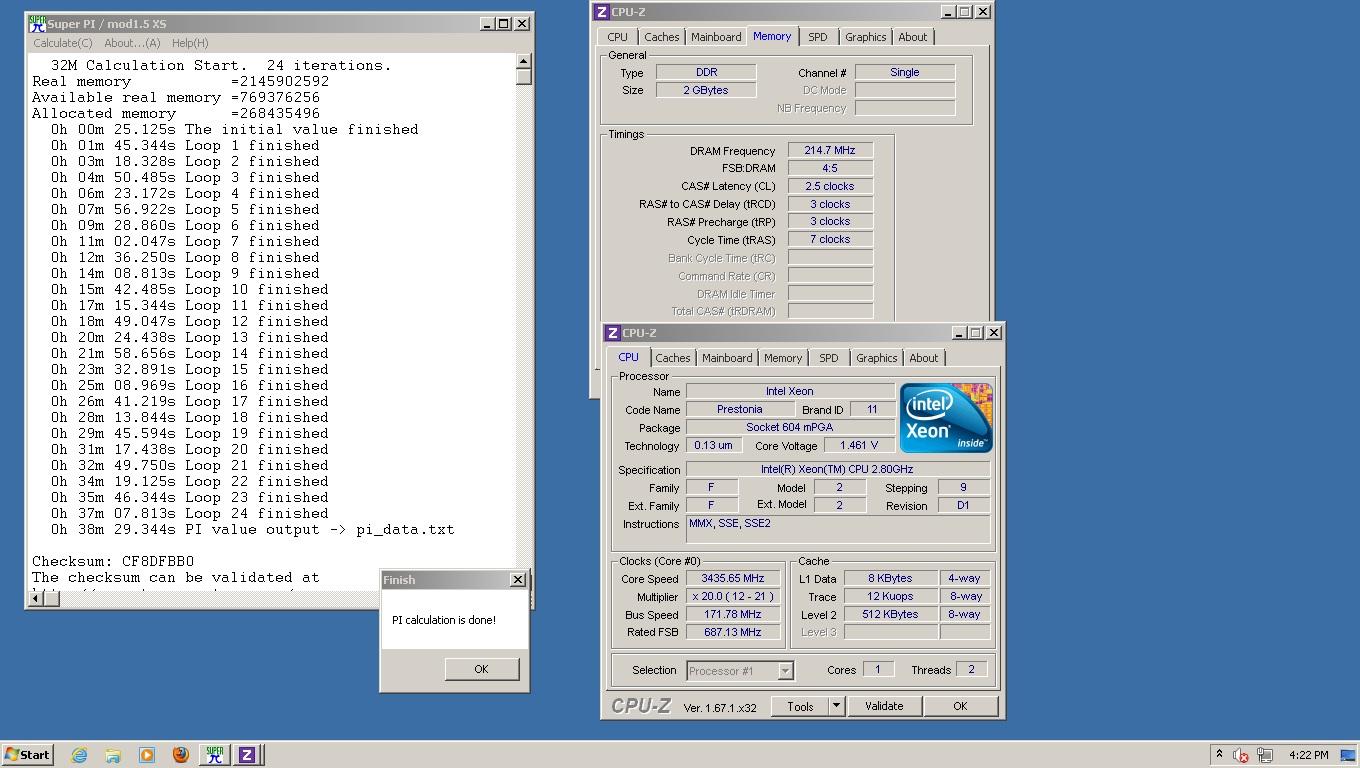Open About tab in front CPU-Z window
The height and width of the screenshot is (768, 1360).
(x=923, y=358)
